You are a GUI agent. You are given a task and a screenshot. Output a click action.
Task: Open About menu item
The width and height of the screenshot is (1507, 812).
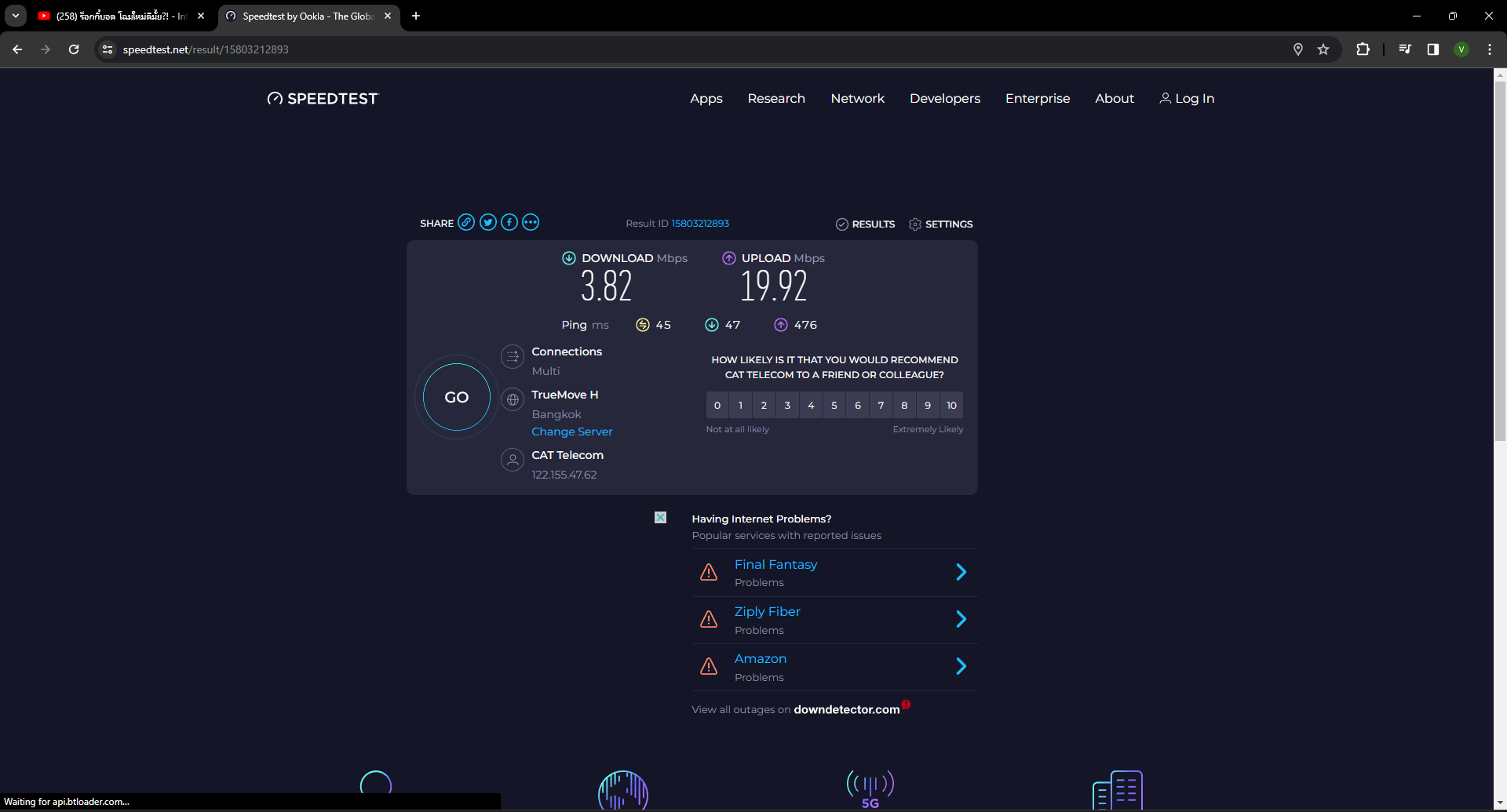tap(1115, 98)
